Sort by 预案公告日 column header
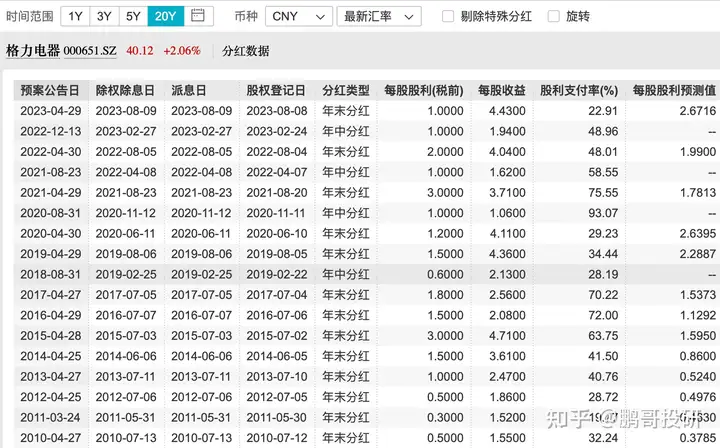The width and height of the screenshot is (720, 448). (50, 90)
